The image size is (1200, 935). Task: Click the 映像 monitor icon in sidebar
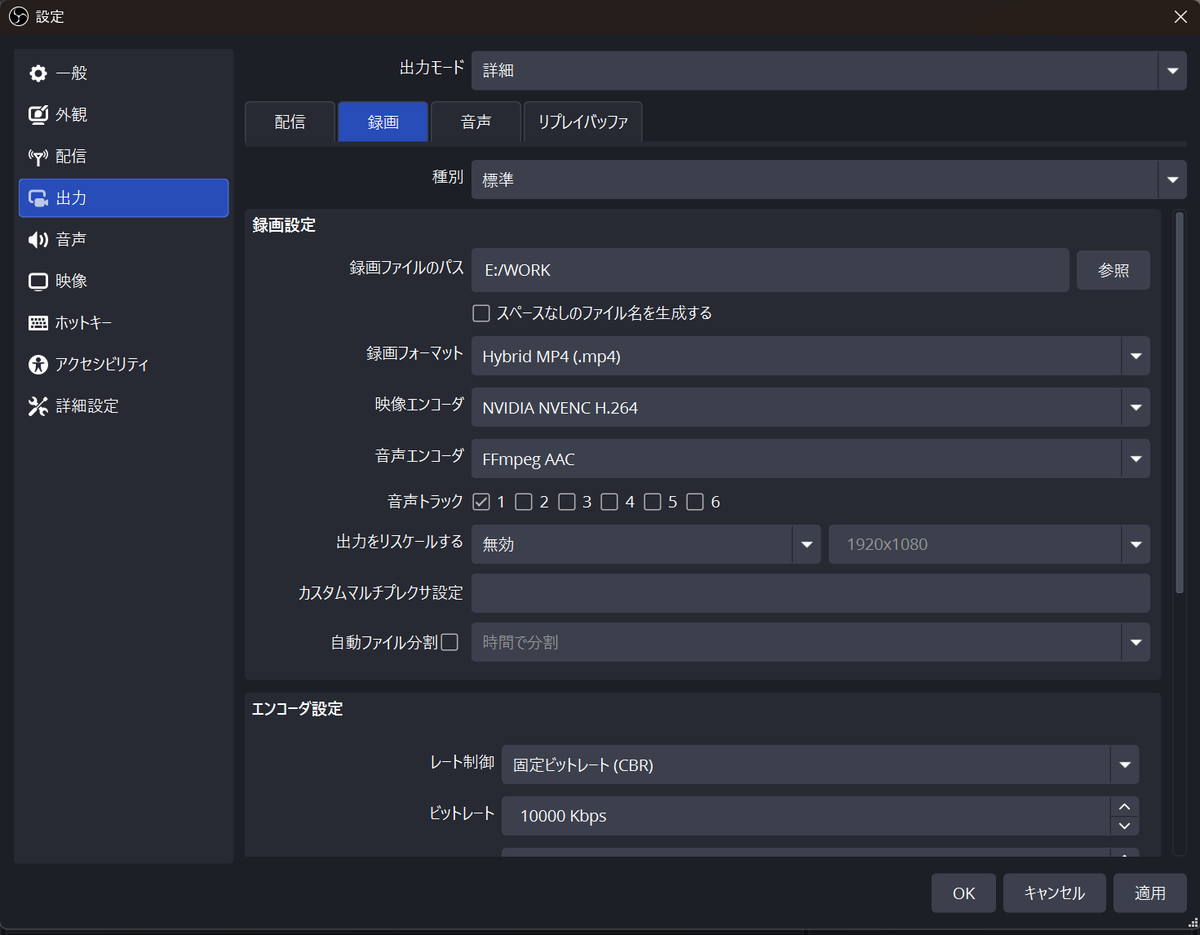[x=38, y=281]
